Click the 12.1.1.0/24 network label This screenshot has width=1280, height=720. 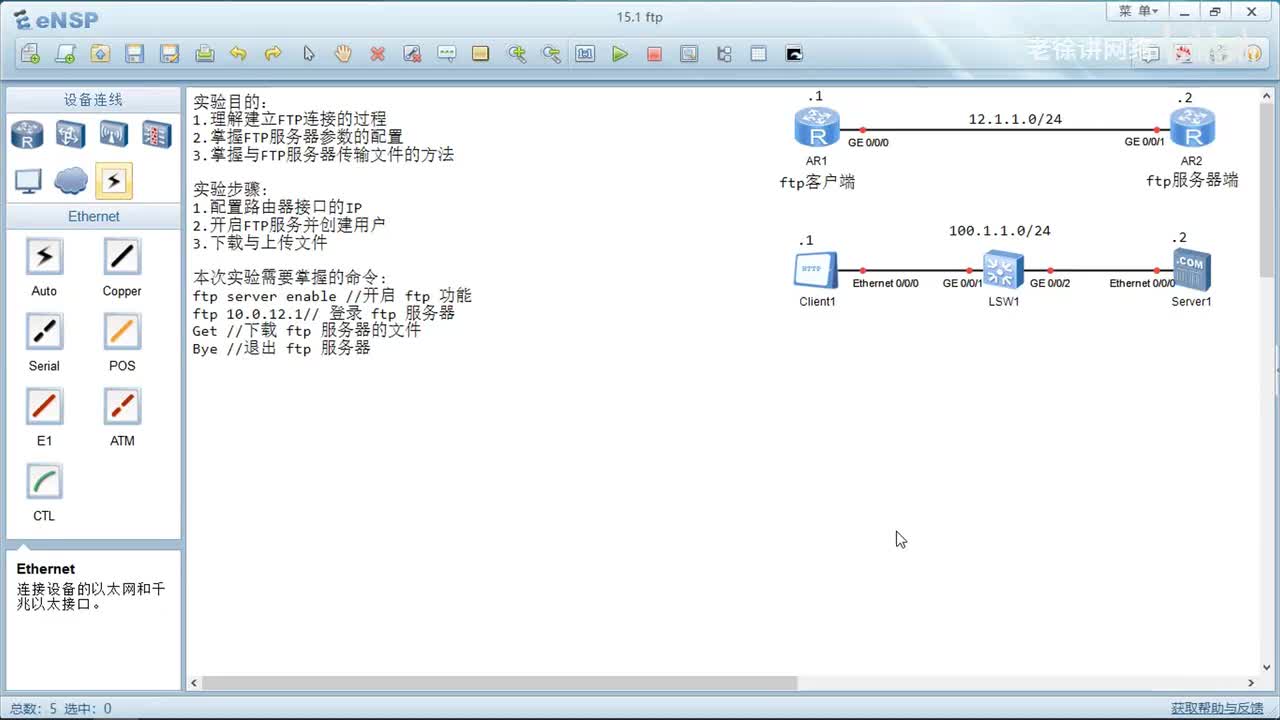(1015, 119)
